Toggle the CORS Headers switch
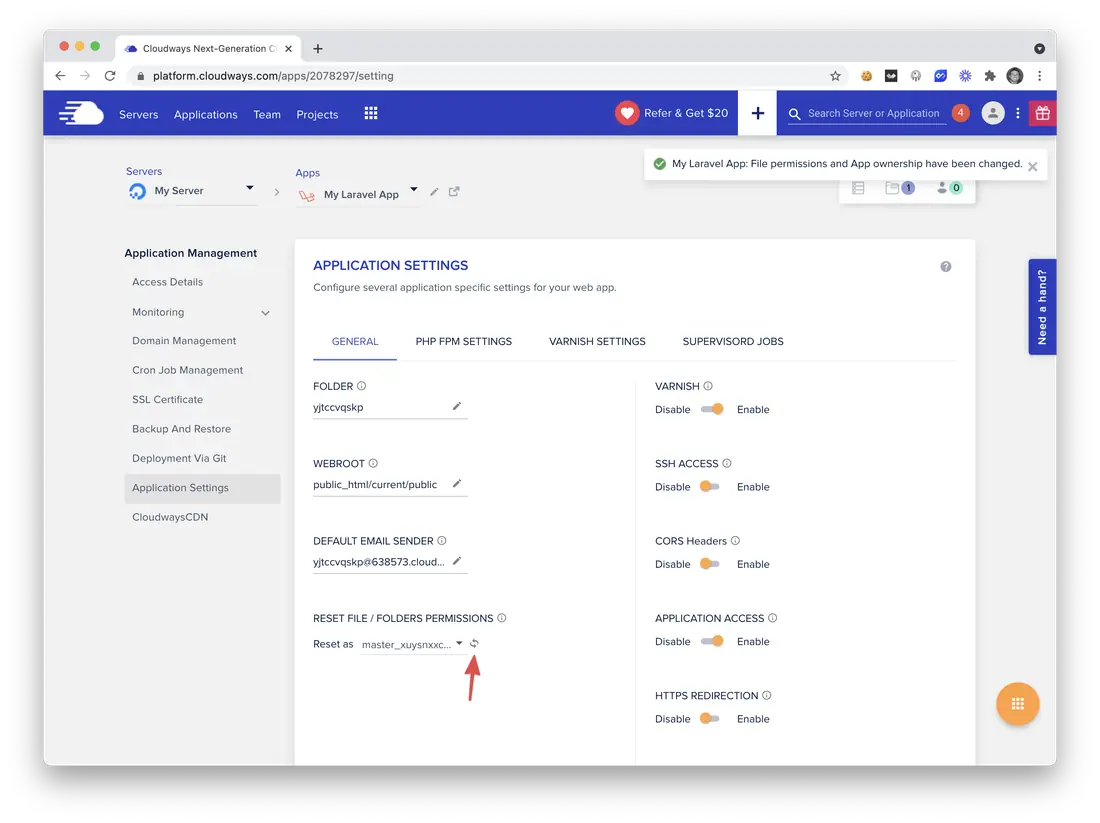1100x823 pixels. pyautogui.click(x=709, y=564)
